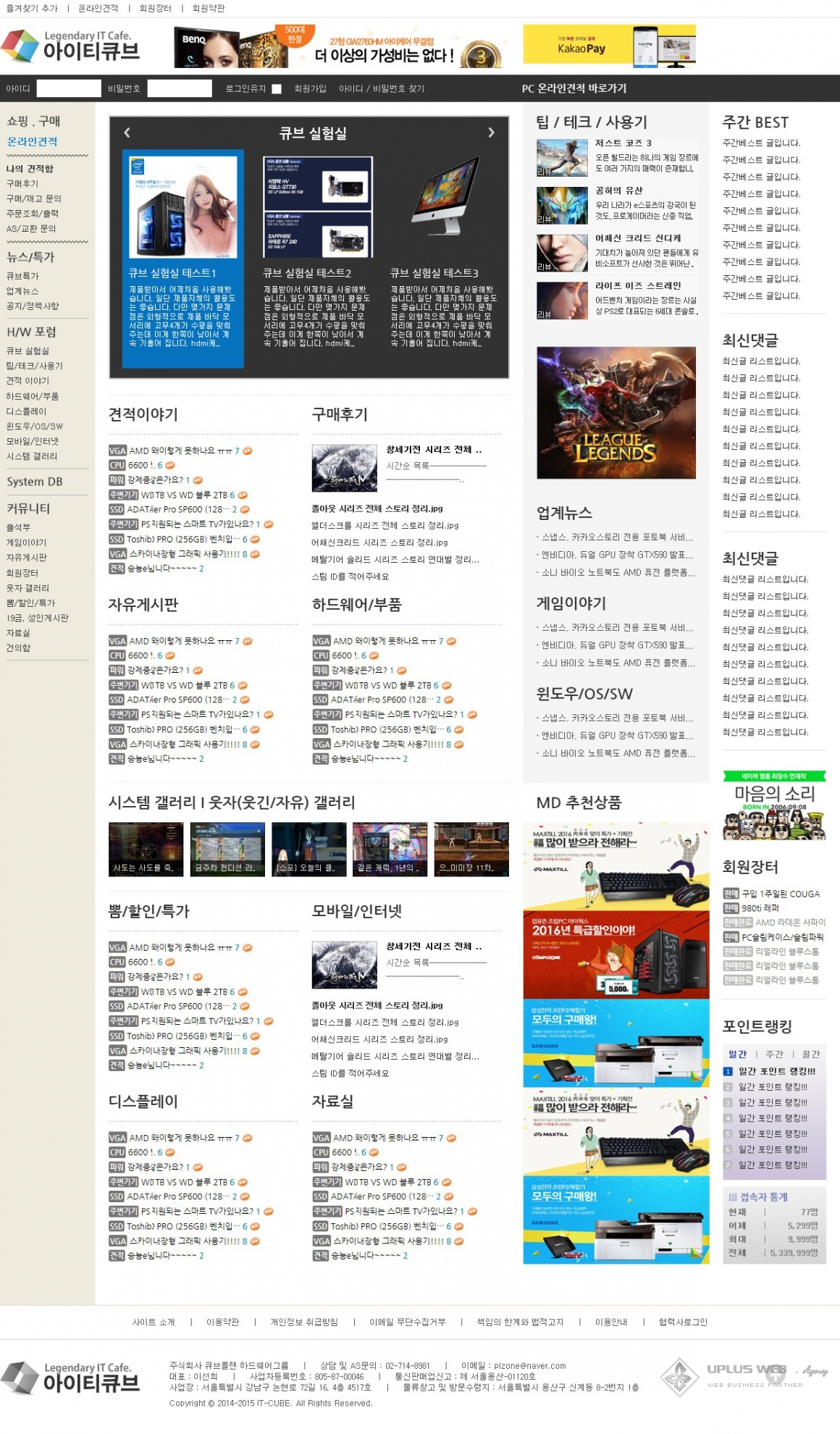Open the 공허의 유산 review thumbnail
The image size is (840, 1434).
562,205
